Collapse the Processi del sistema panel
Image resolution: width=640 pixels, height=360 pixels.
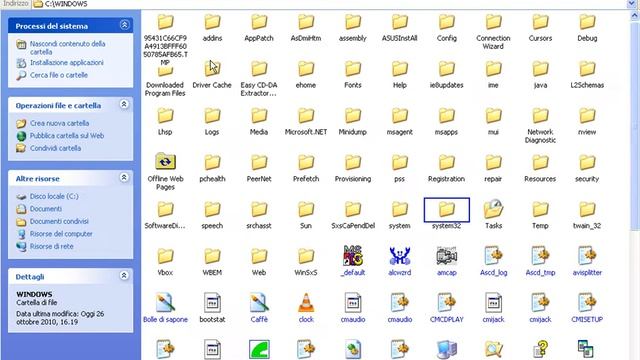click(124, 25)
